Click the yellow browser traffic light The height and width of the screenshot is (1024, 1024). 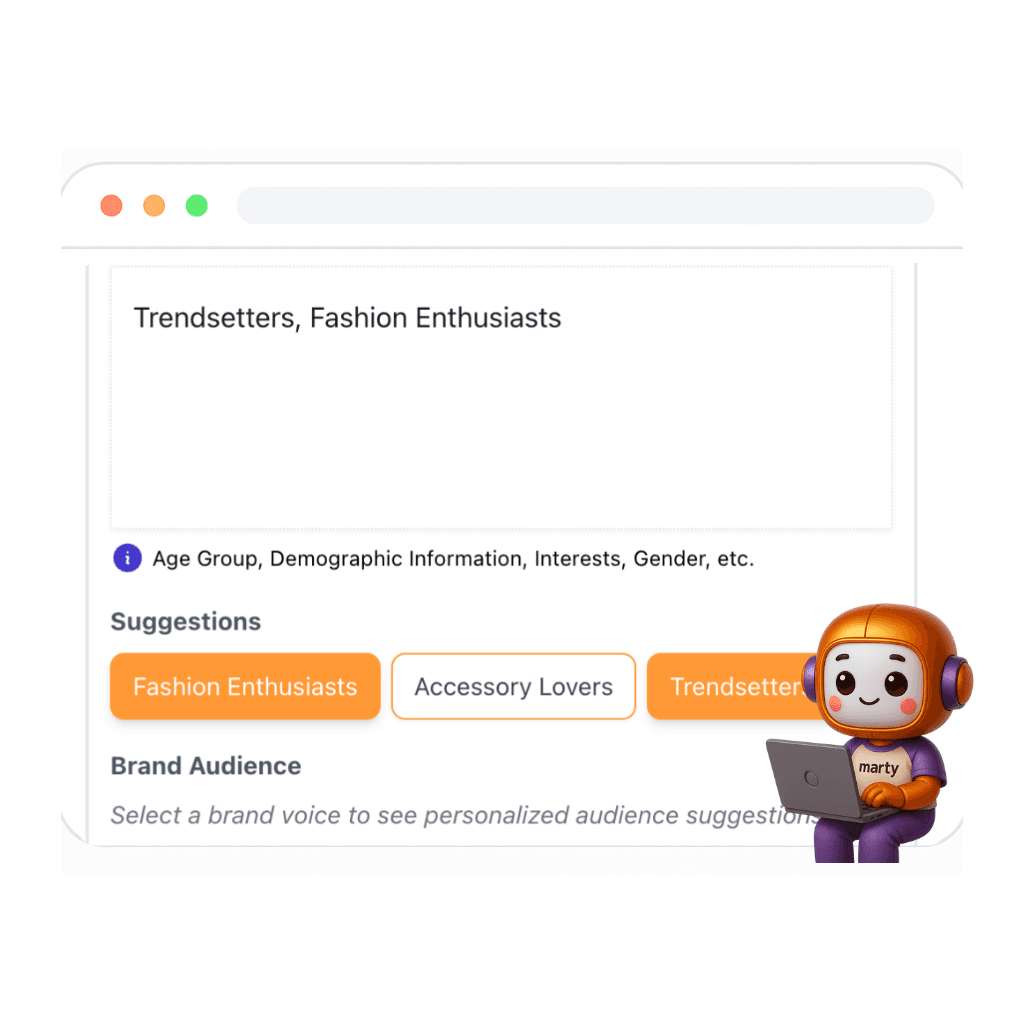[x=154, y=205]
